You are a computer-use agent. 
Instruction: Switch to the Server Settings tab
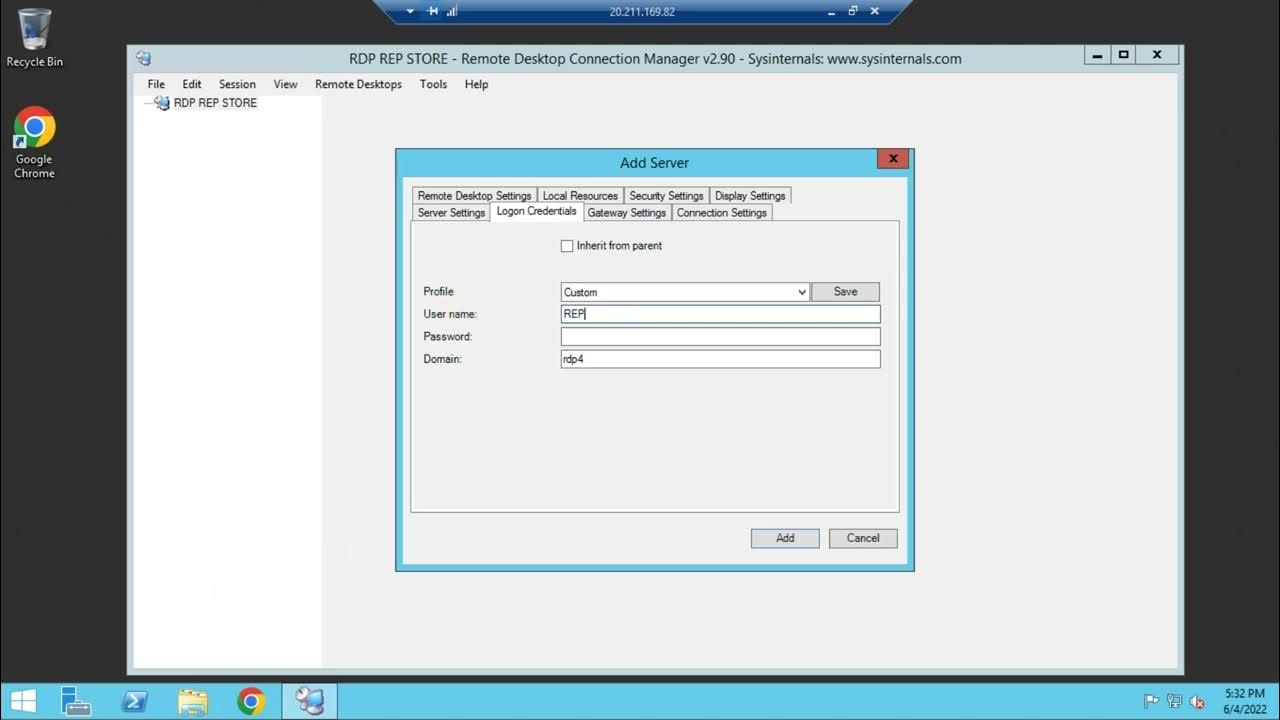(x=451, y=213)
